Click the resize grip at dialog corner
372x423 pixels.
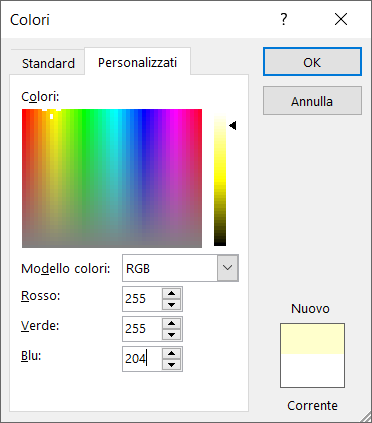365,416
